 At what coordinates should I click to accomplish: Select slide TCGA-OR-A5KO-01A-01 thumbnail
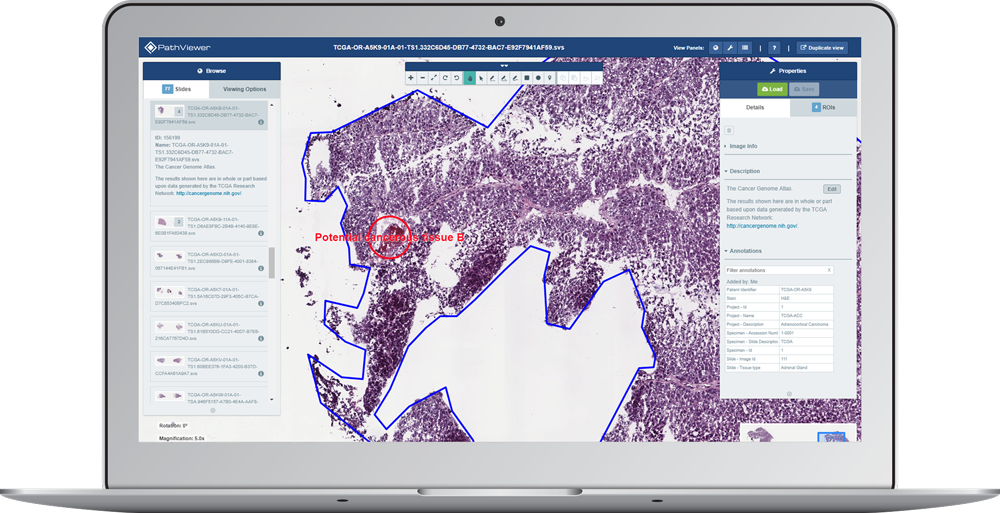pos(169,256)
